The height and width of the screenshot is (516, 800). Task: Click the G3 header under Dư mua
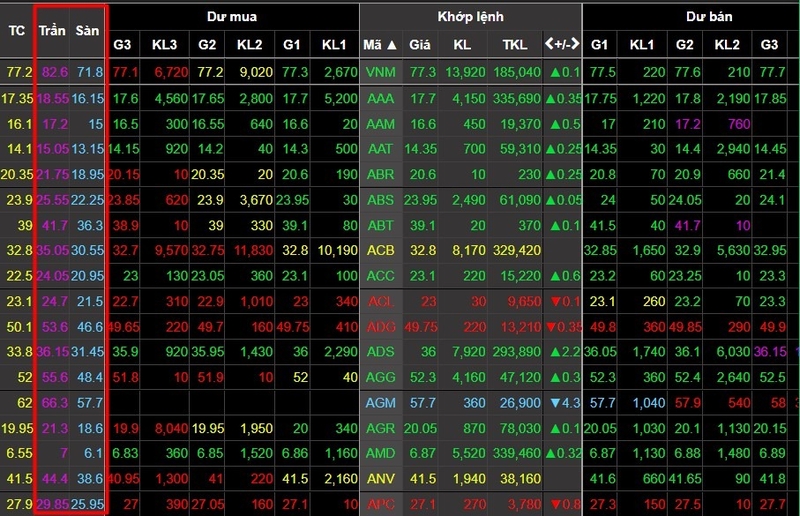122,45
